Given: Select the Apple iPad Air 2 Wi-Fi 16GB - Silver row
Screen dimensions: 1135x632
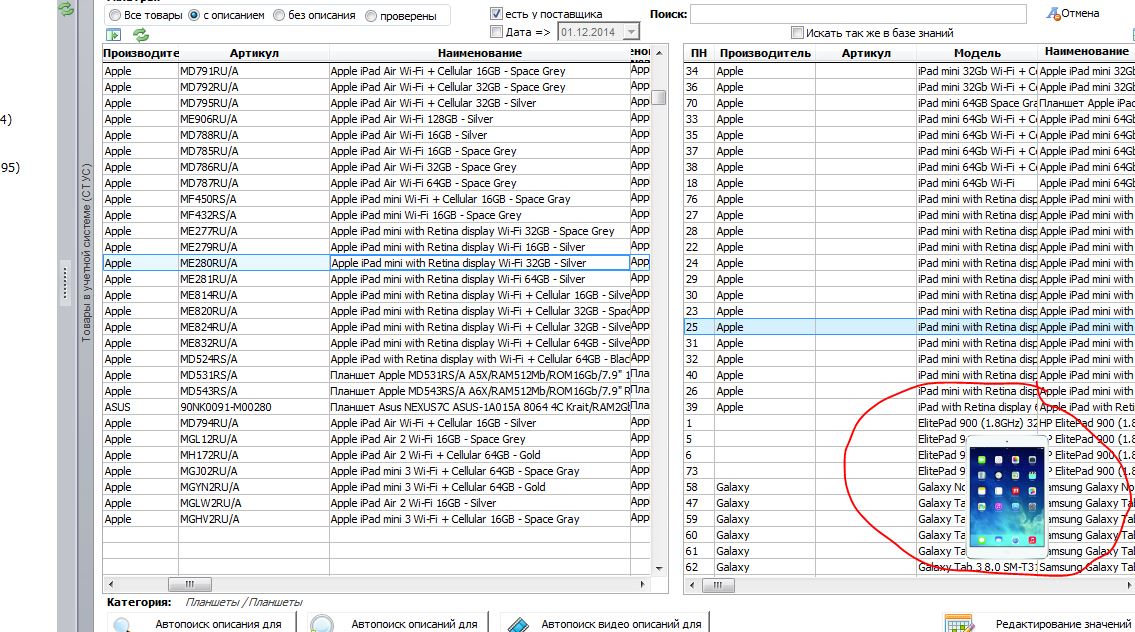Looking at the screenshot, I should pos(376,503).
